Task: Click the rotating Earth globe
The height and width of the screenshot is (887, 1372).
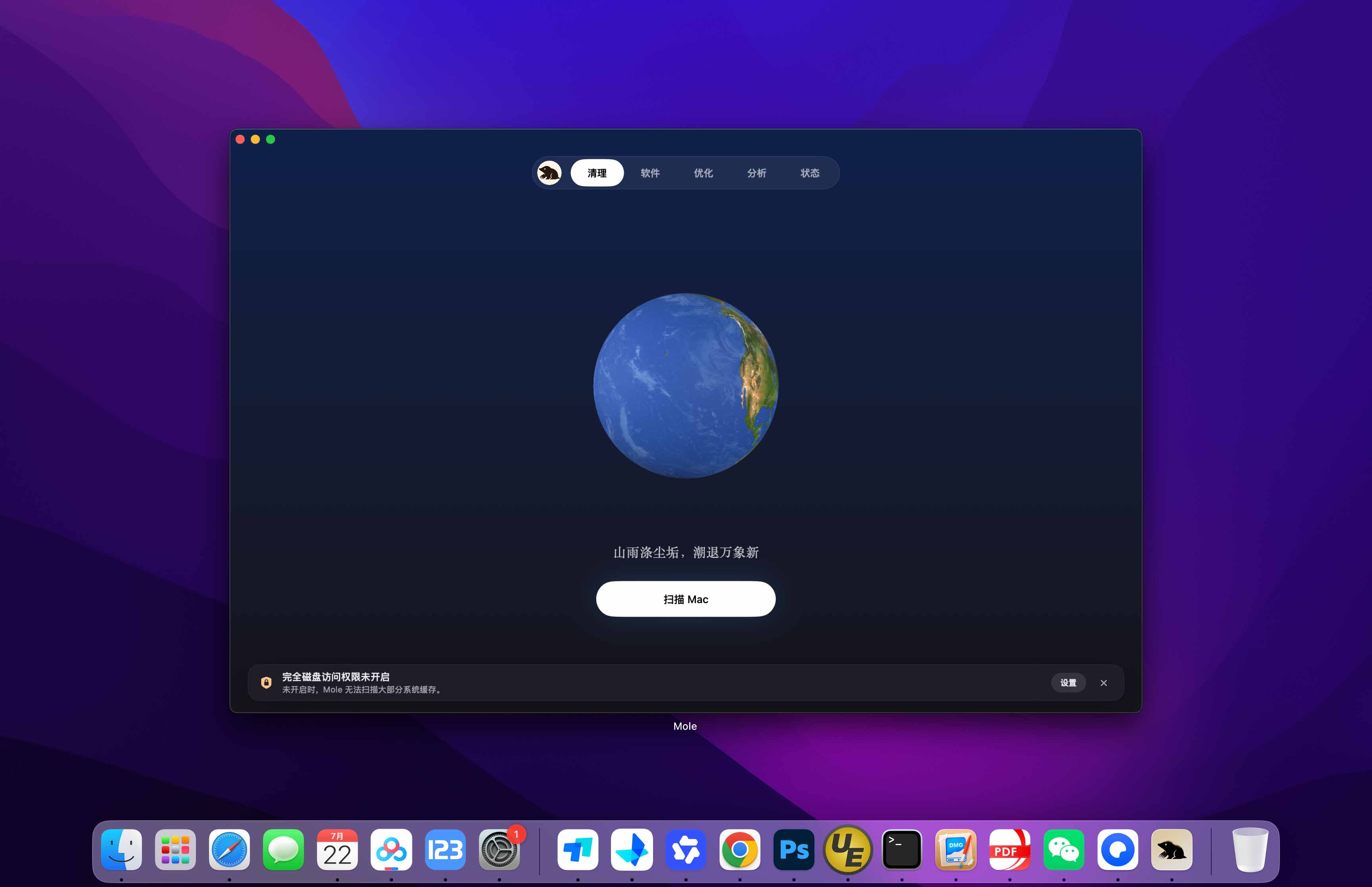Action: pos(686,385)
